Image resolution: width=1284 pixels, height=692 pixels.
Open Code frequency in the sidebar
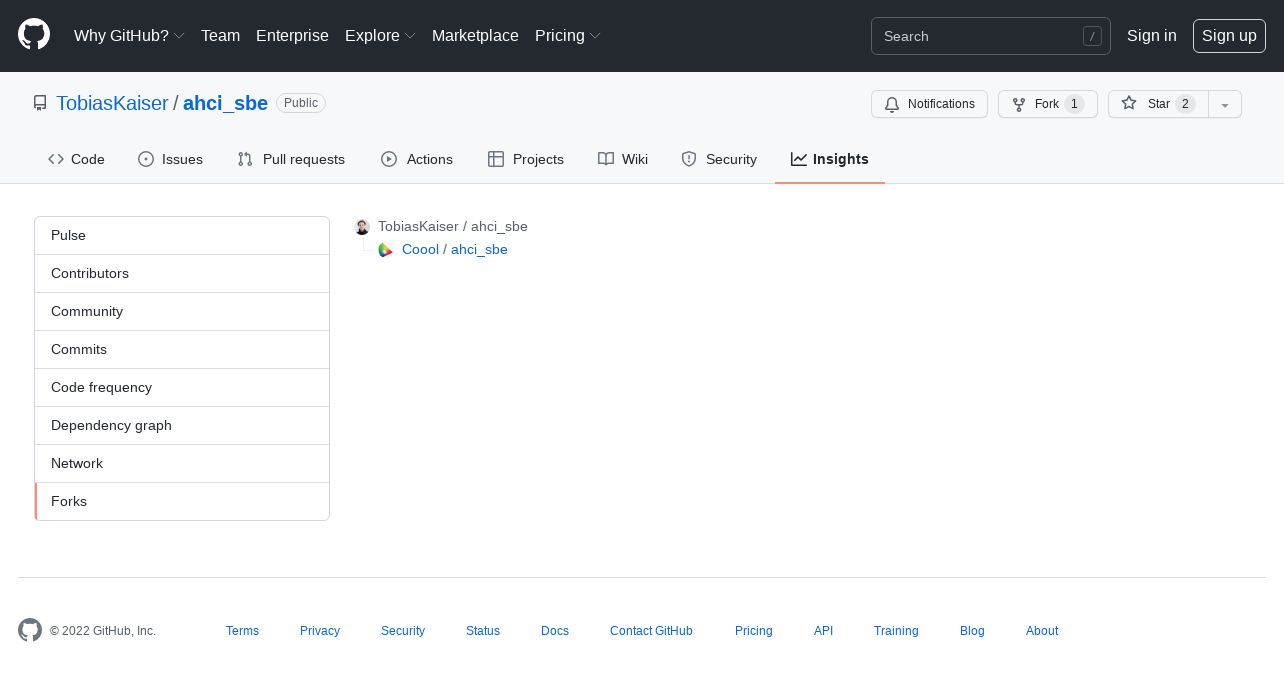point(182,387)
